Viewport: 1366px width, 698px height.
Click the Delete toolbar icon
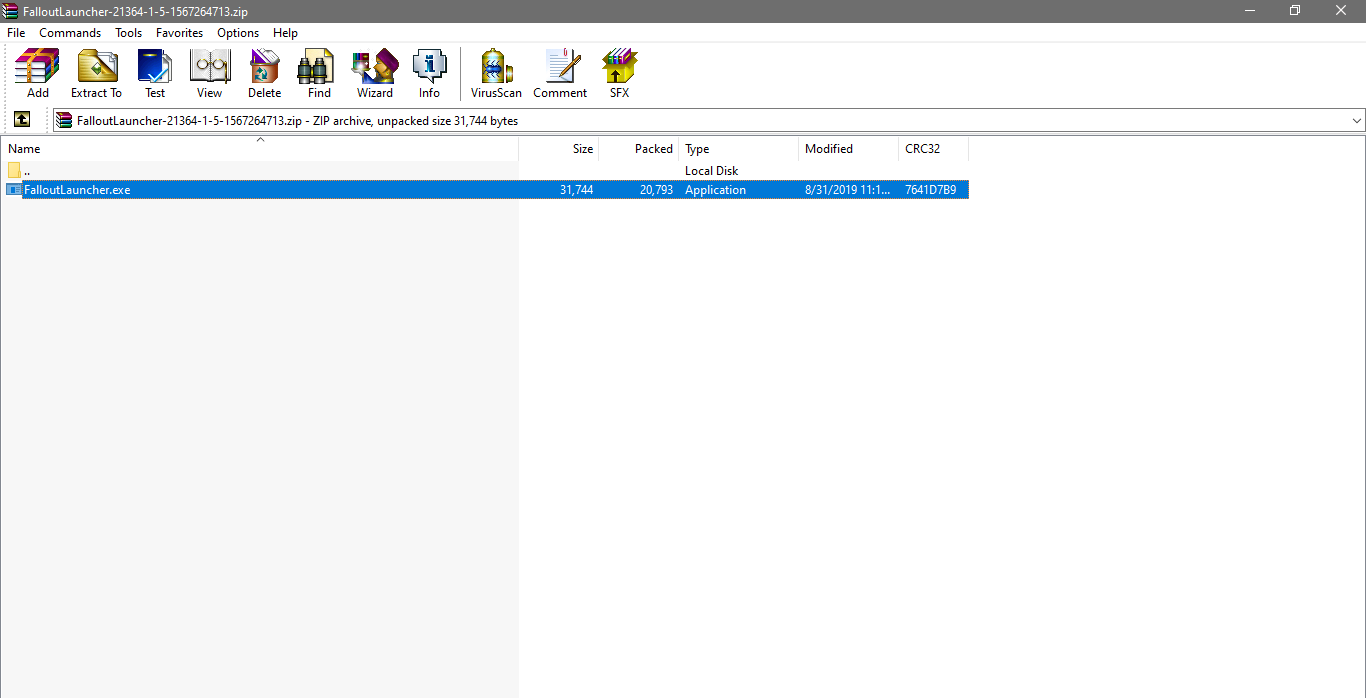264,73
